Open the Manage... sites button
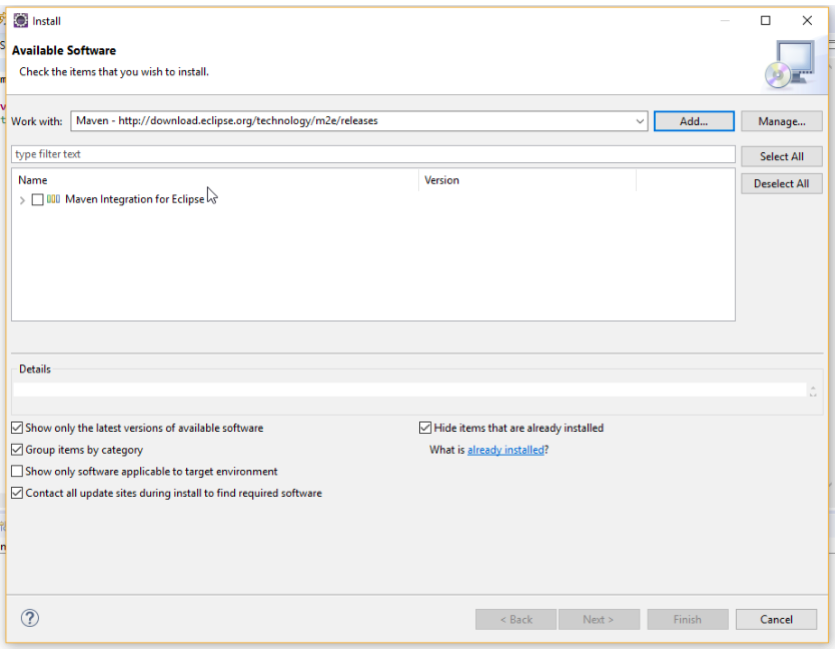 pyautogui.click(x=782, y=121)
